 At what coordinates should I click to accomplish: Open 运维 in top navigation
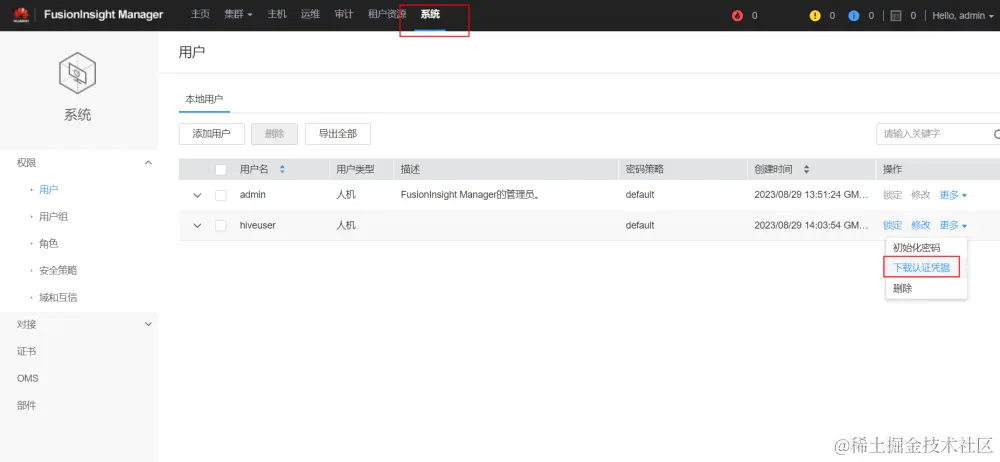point(311,15)
